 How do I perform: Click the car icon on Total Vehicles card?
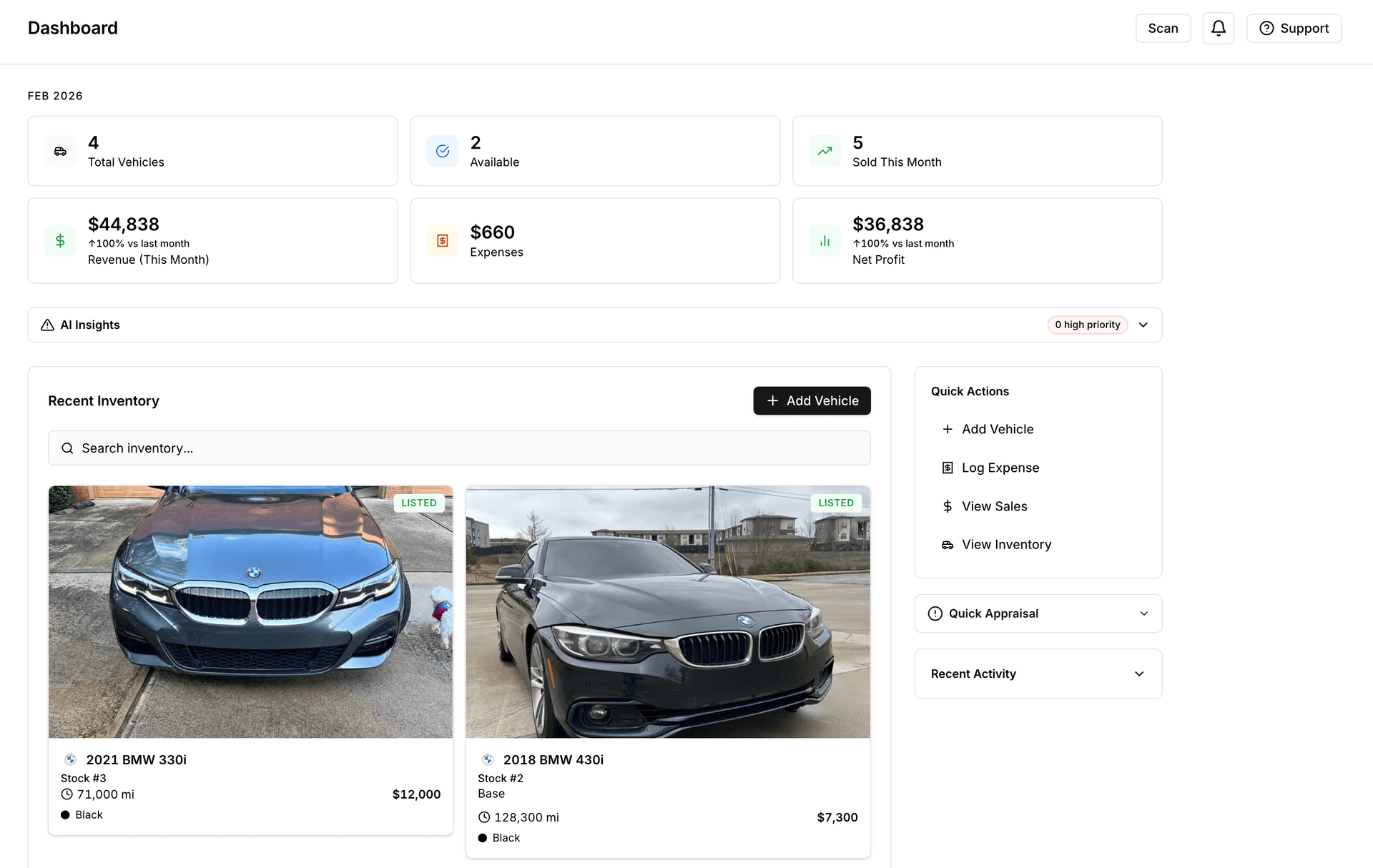pos(60,151)
